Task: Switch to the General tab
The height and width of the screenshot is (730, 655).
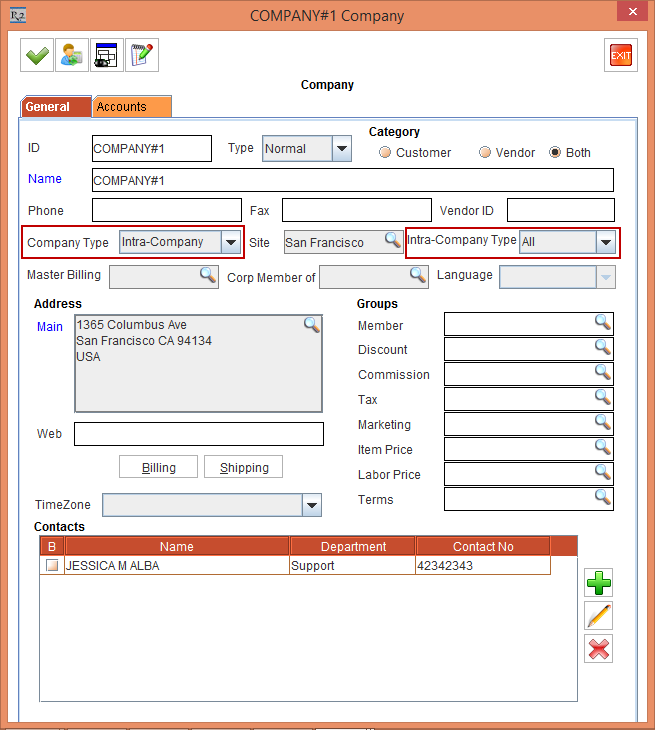Action: click(56, 107)
